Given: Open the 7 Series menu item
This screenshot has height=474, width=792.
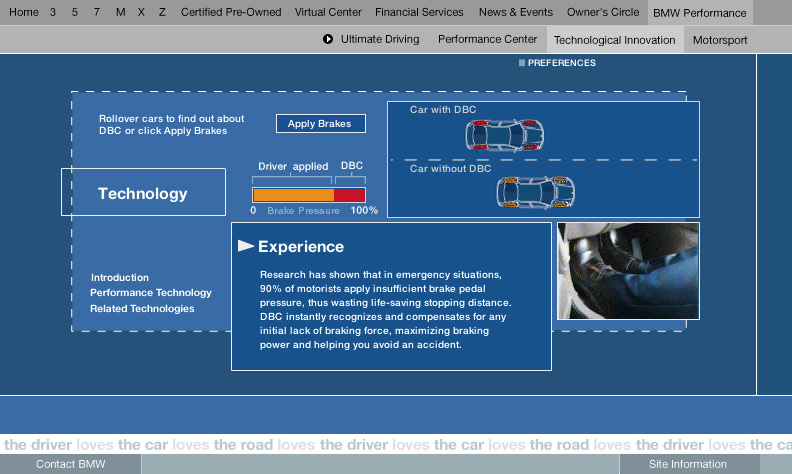Looking at the screenshot, I should click(x=96, y=12).
